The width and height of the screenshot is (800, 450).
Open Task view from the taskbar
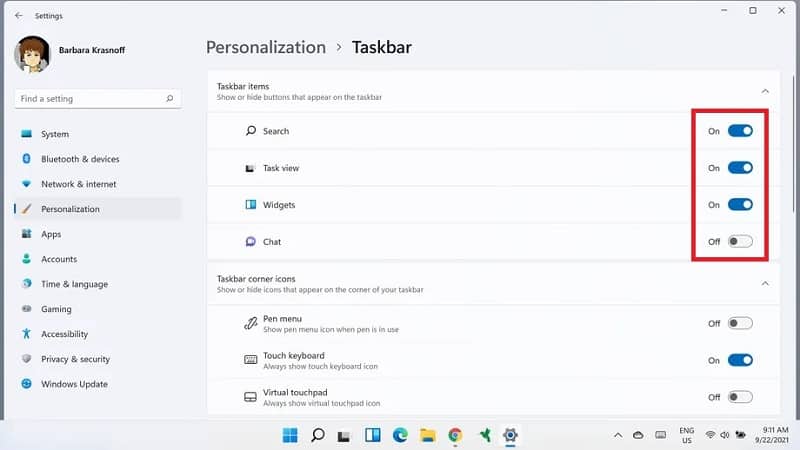coord(344,436)
